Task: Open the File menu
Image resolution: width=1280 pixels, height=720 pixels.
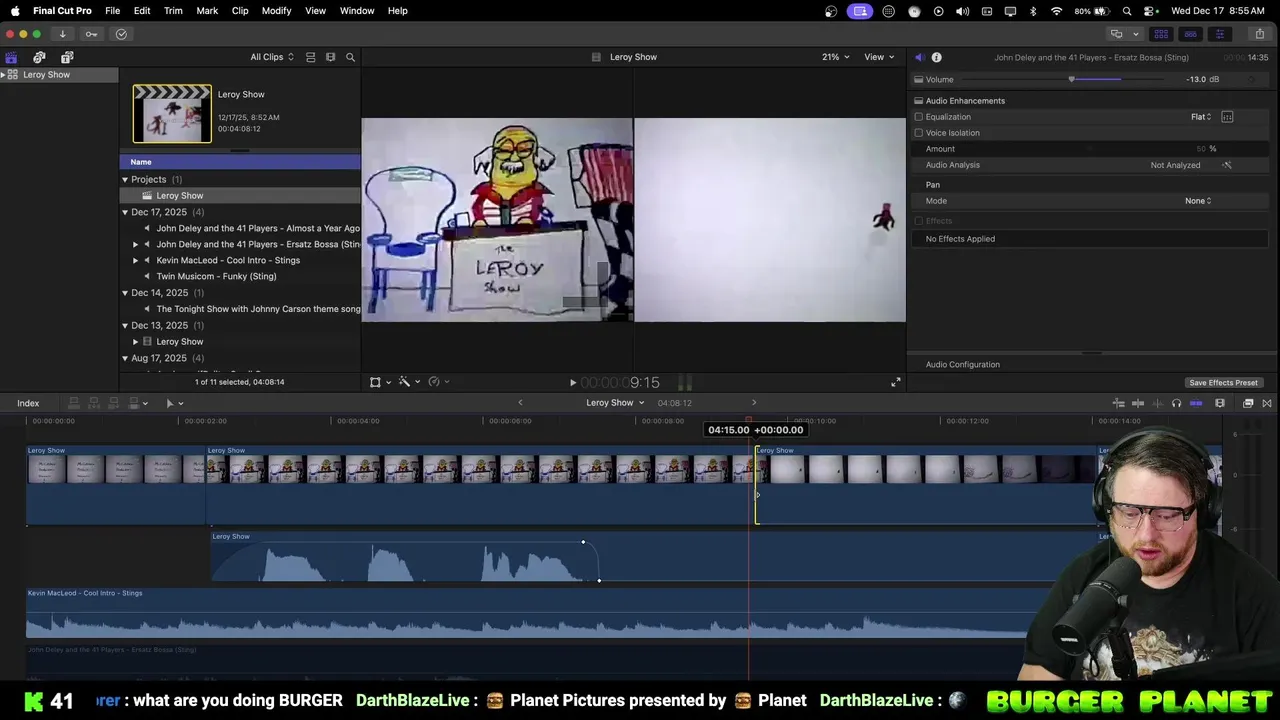Action: [113, 11]
